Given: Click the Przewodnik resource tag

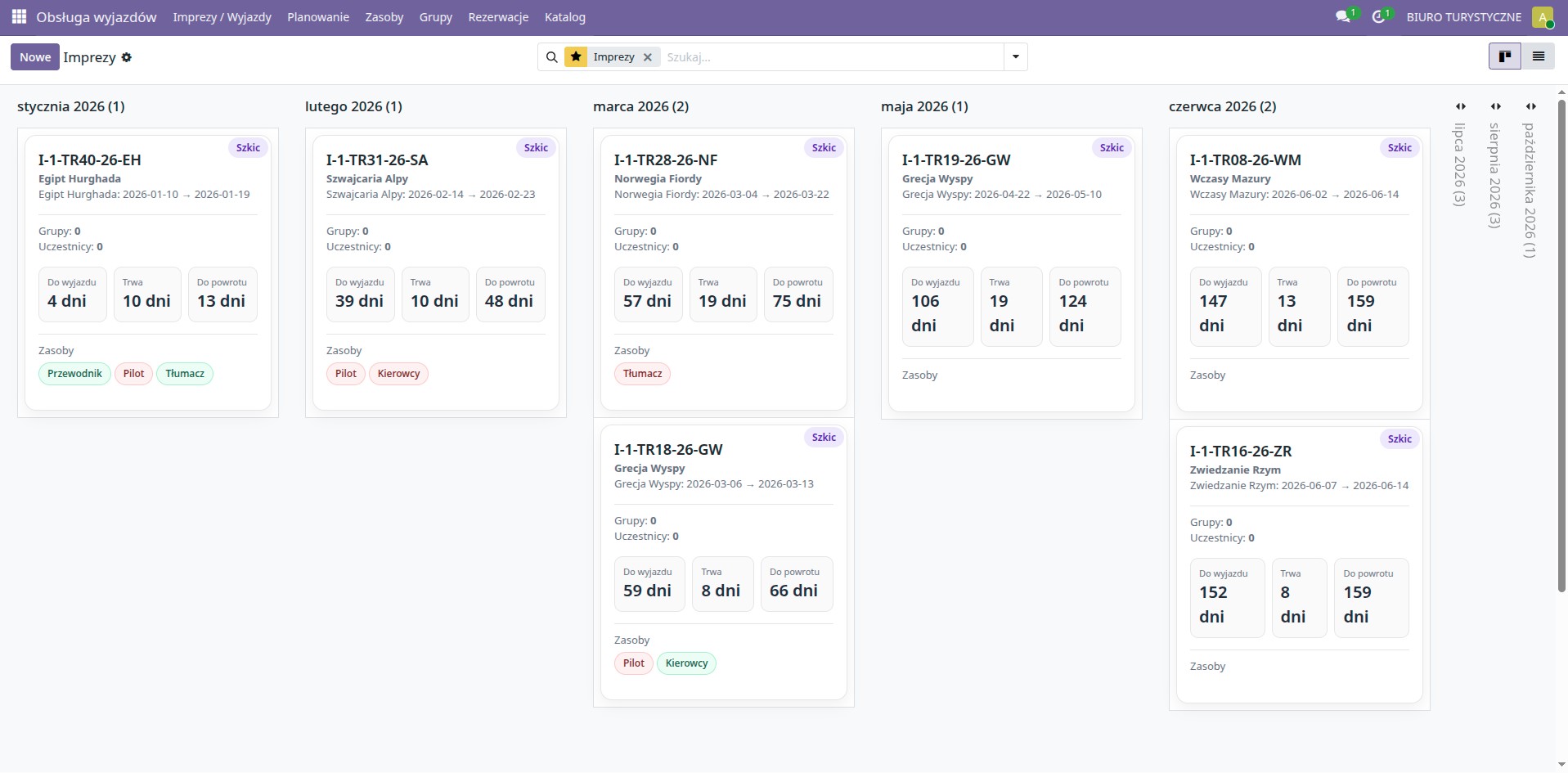Looking at the screenshot, I should tap(74, 374).
